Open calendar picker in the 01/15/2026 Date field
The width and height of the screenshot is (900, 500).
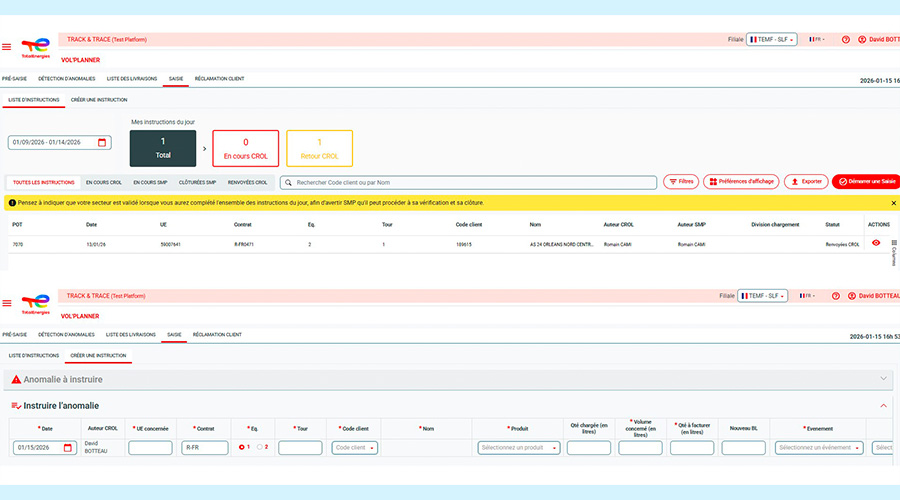point(68,448)
